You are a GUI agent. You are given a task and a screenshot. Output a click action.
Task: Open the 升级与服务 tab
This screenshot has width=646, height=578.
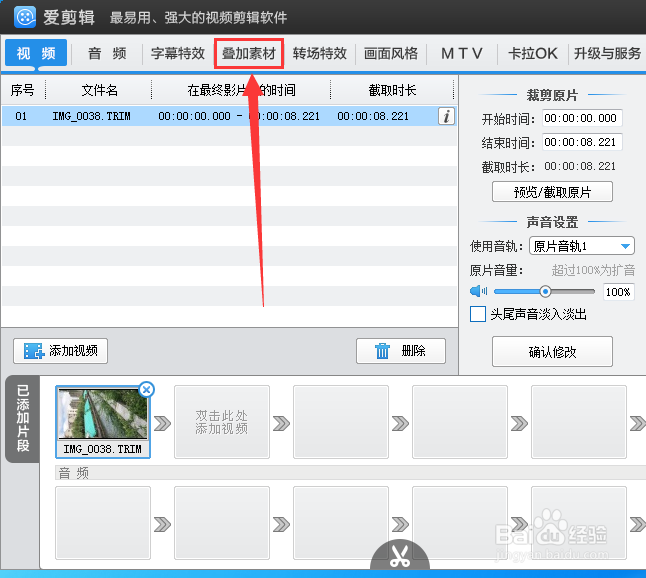[x=608, y=54]
